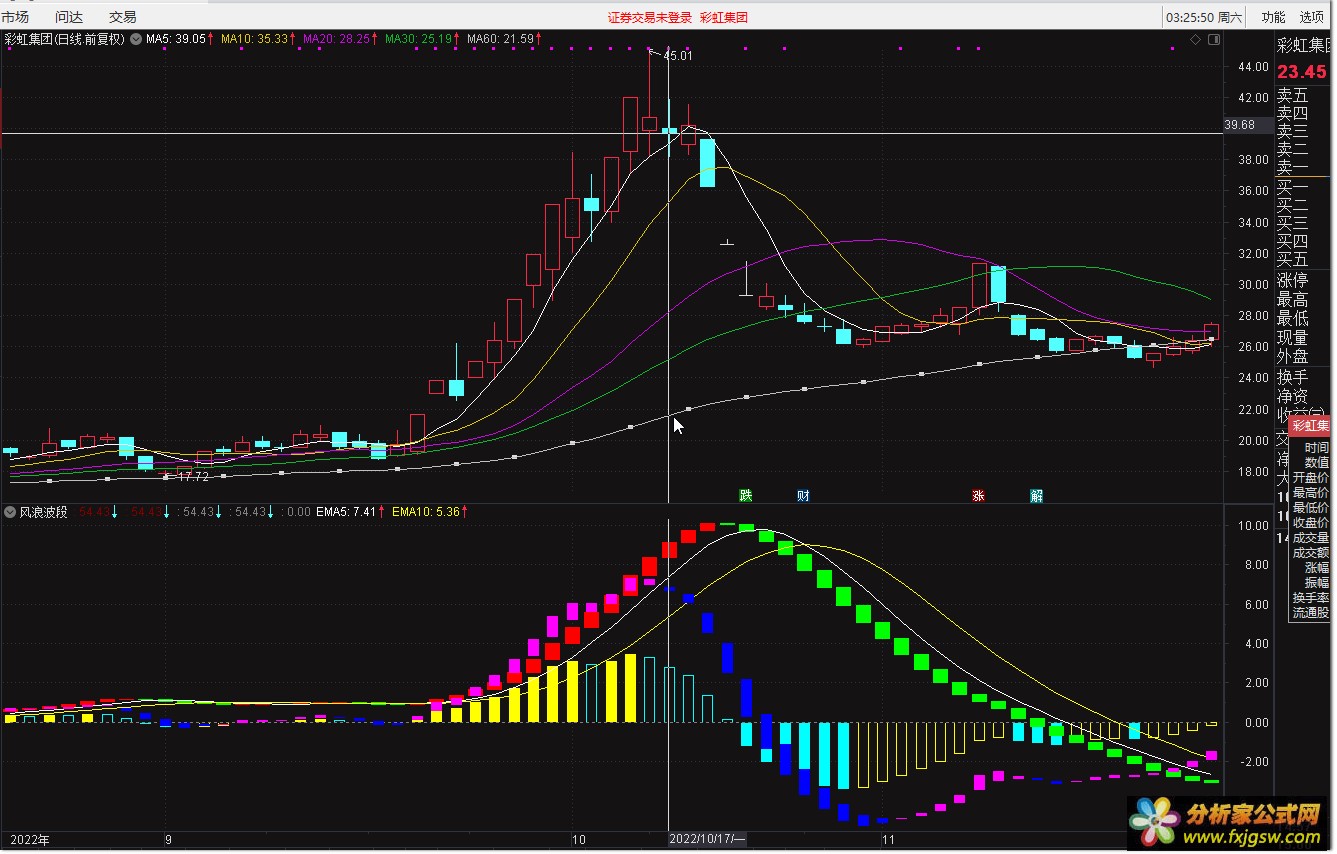The height and width of the screenshot is (854, 1337).
Task: Expand the main chart settings arrow beside 前复权
Action: click(x=136, y=39)
